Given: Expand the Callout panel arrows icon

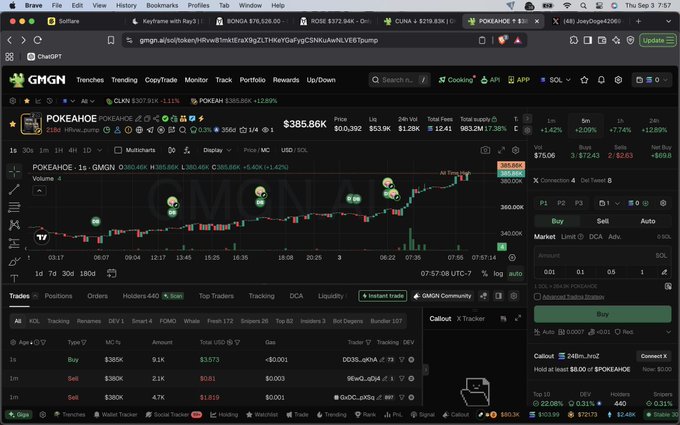Looking at the screenshot, I should coord(518,318).
